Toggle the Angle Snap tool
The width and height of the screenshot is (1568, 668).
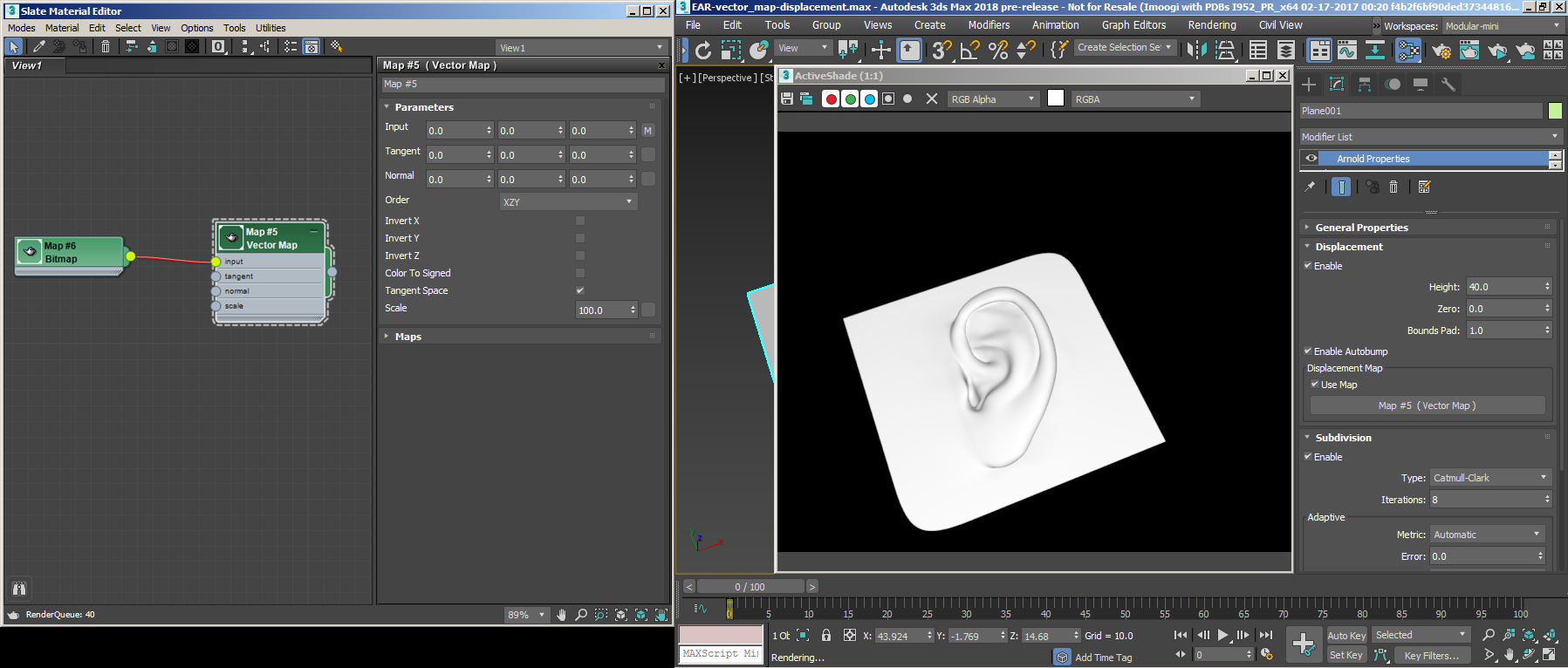969,51
